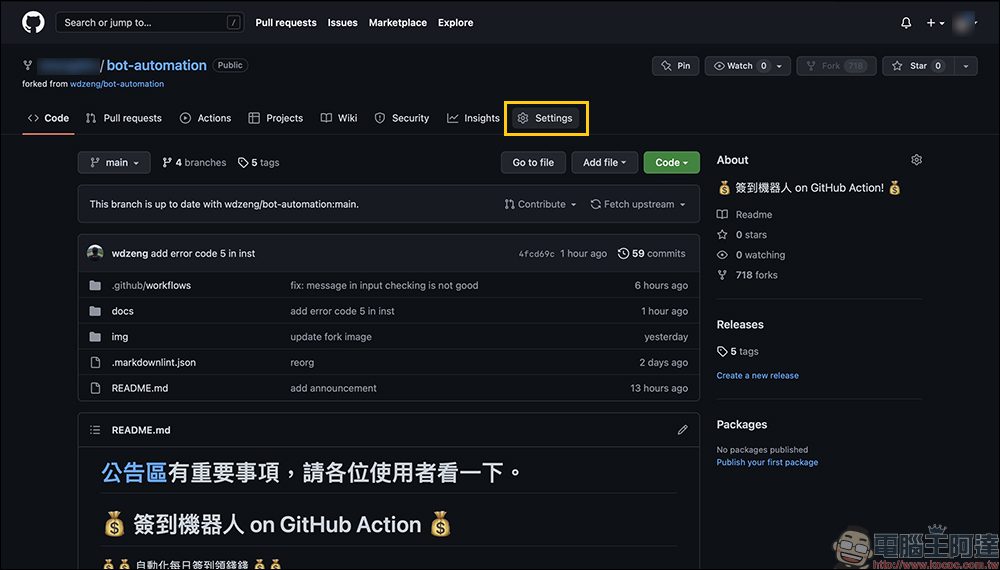This screenshot has width=1000, height=570.
Task: Click the GitHub logo icon
Action: (x=33, y=22)
